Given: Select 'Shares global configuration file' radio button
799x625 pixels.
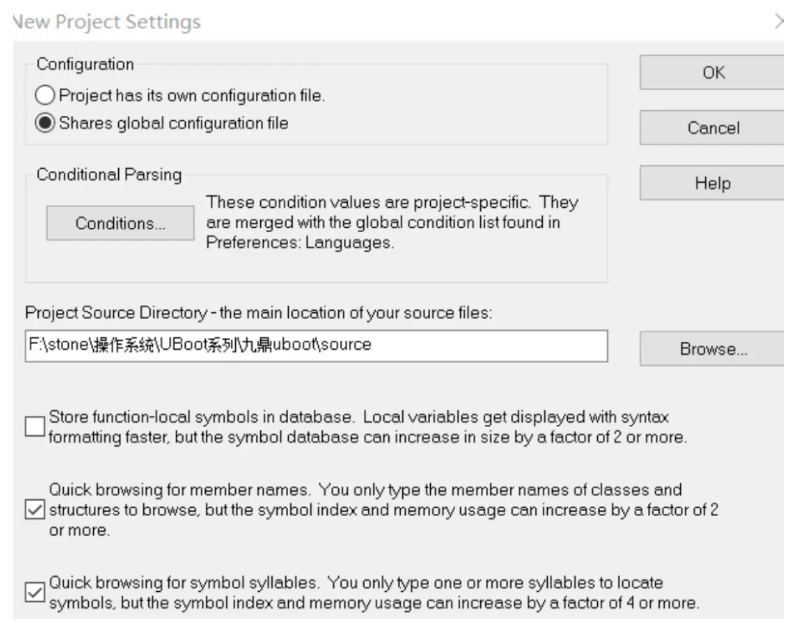Looking at the screenshot, I should pos(46,124).
